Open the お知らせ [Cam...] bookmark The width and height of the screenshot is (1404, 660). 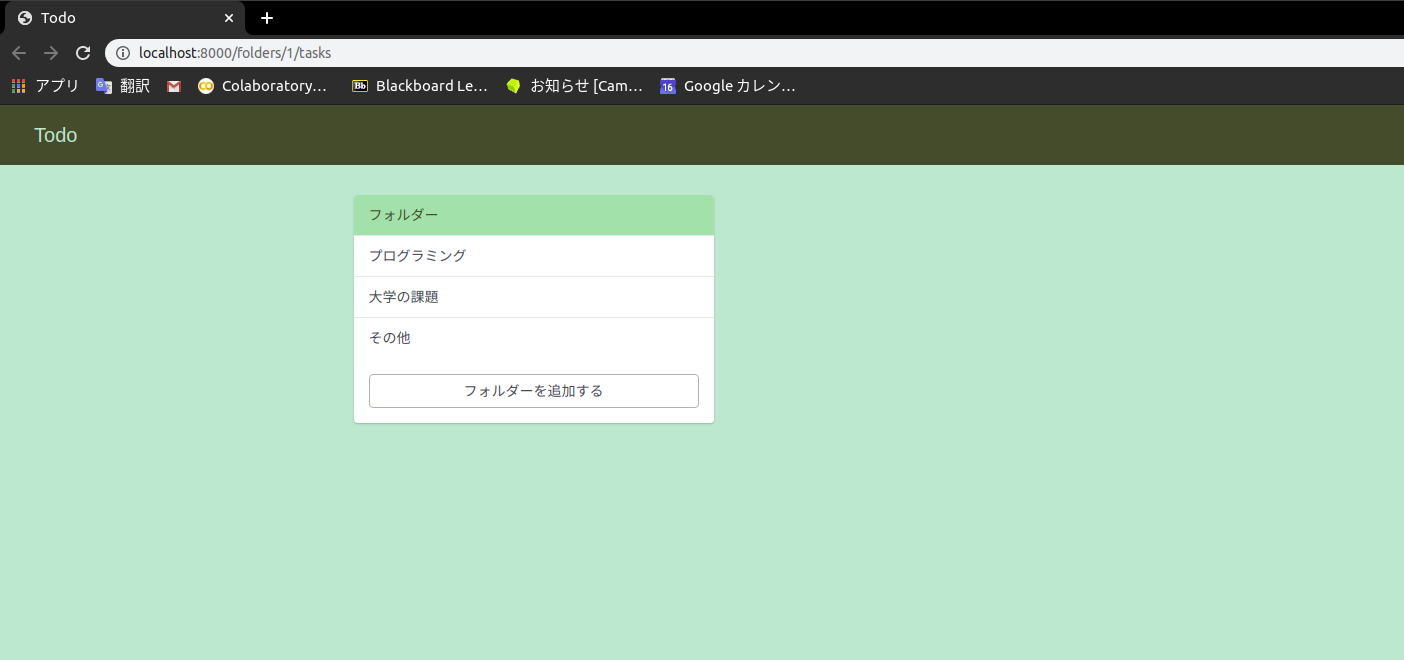click(x=574, y=86)
